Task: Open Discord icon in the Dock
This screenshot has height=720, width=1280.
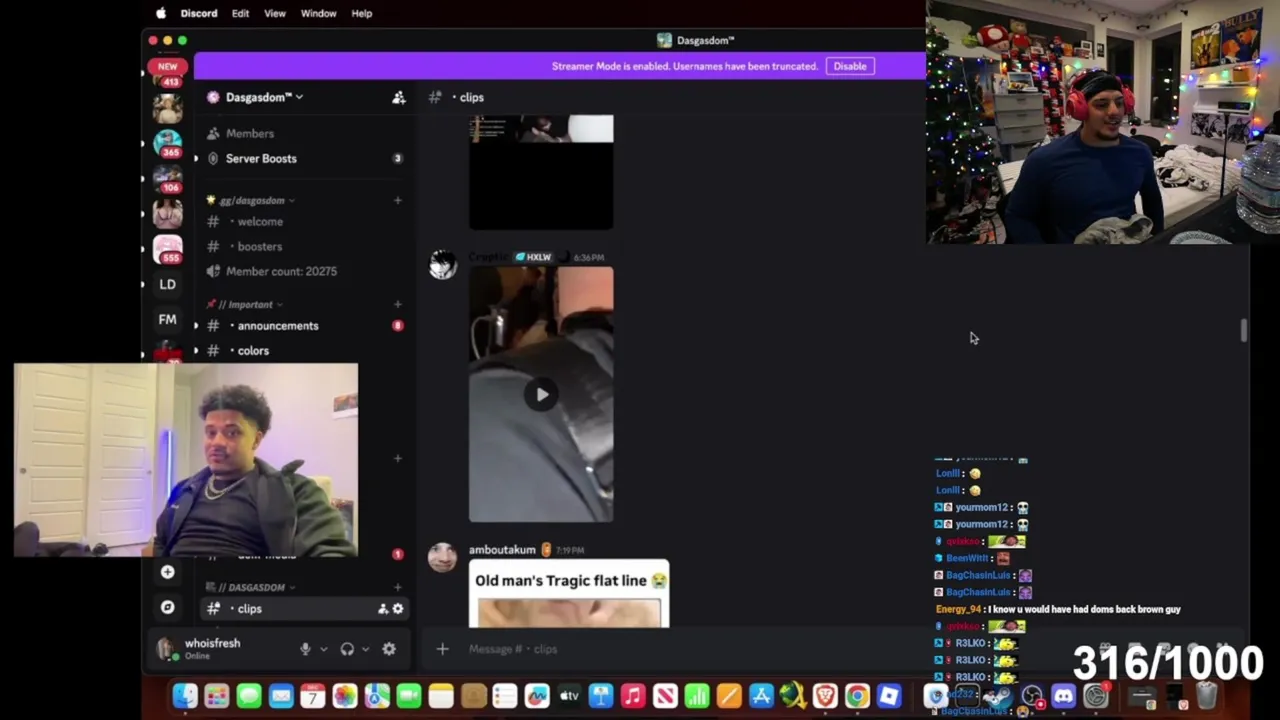Action: click(1064, 696)
